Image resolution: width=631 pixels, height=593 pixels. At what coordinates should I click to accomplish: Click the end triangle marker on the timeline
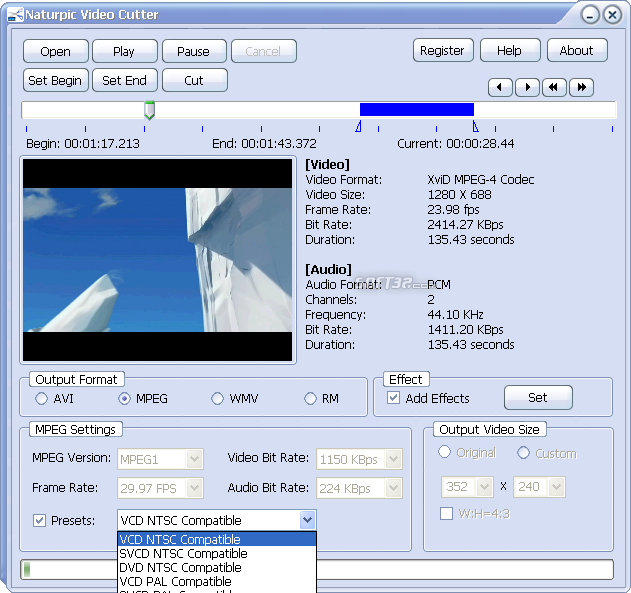(x=475, y=126)
